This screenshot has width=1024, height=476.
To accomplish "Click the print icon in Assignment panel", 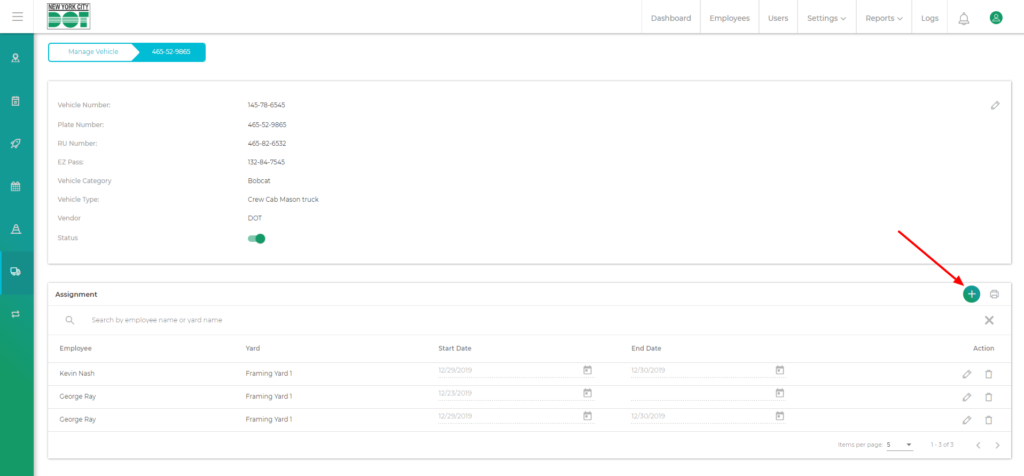I will point(994,294).
